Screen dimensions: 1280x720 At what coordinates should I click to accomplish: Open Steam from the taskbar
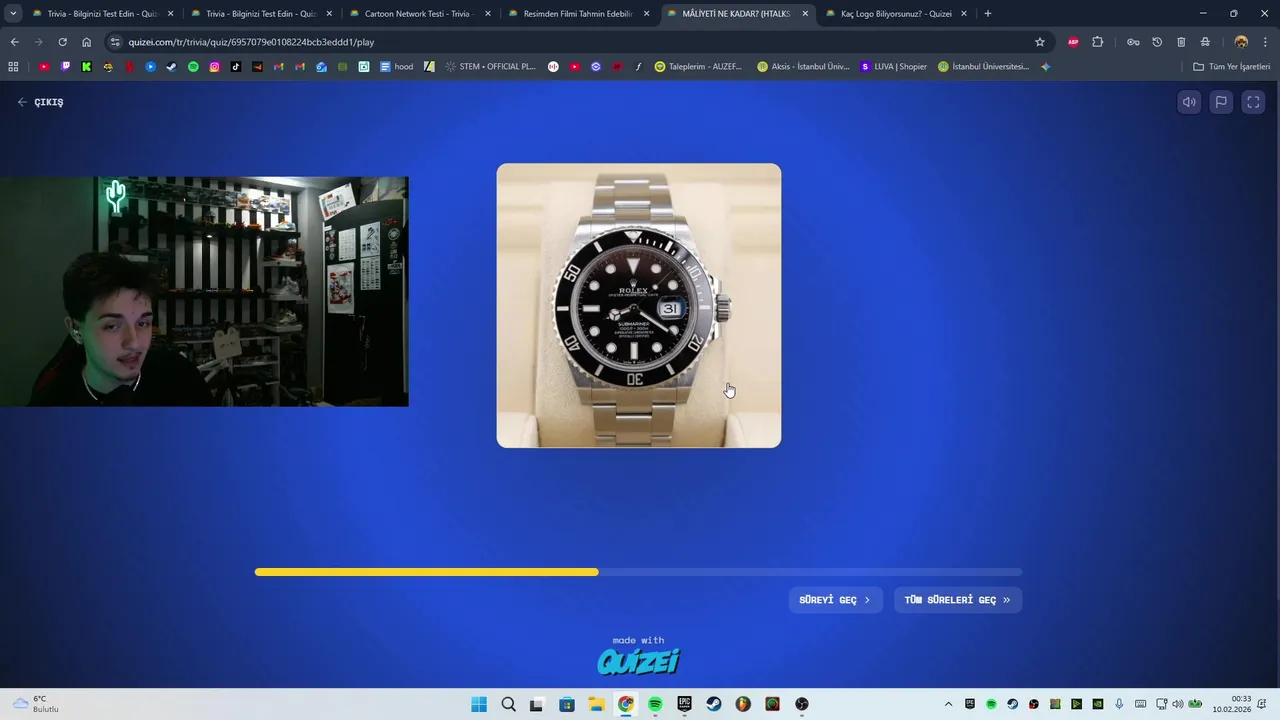pos(713,704)
